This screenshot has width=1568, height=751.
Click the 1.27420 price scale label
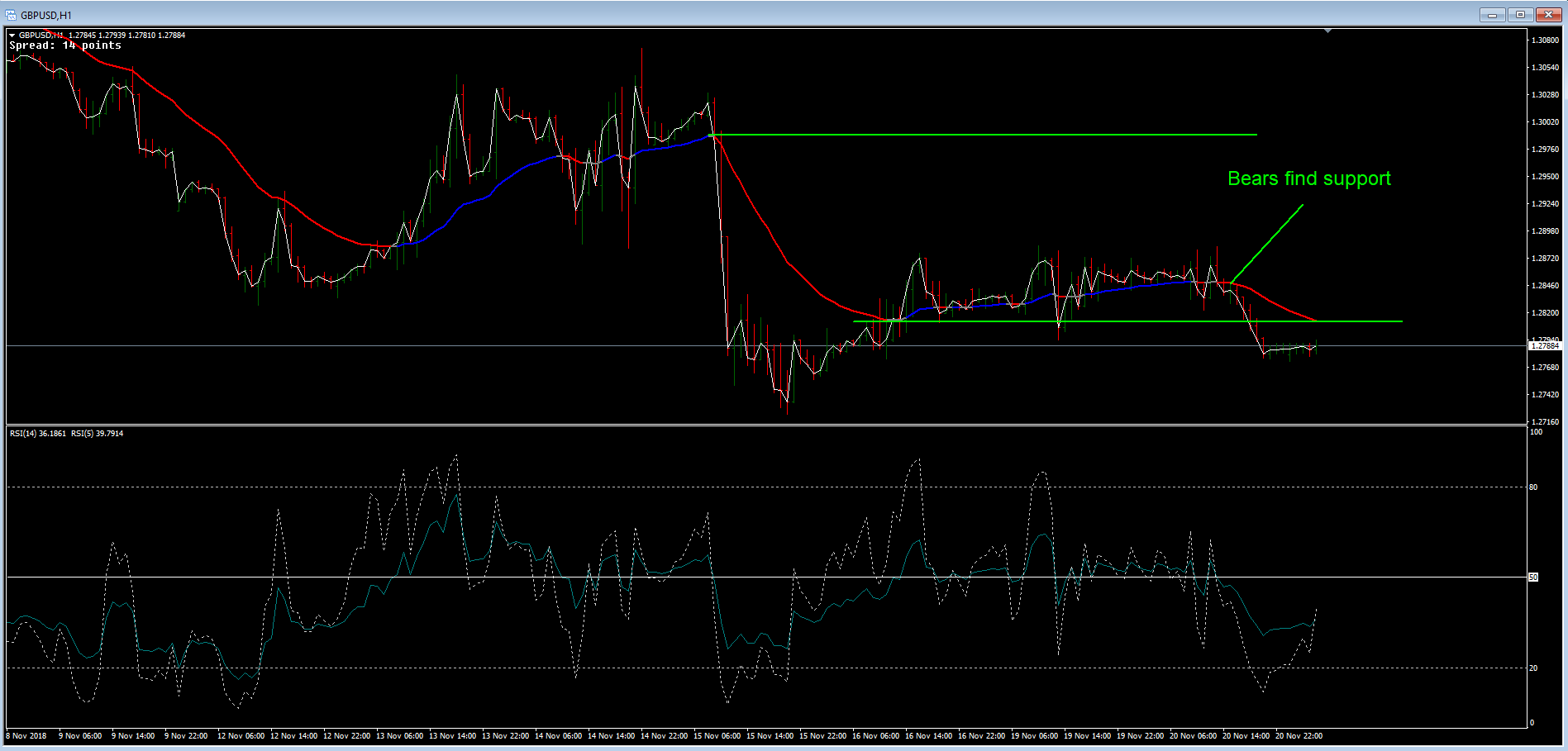pos(1545,394)
